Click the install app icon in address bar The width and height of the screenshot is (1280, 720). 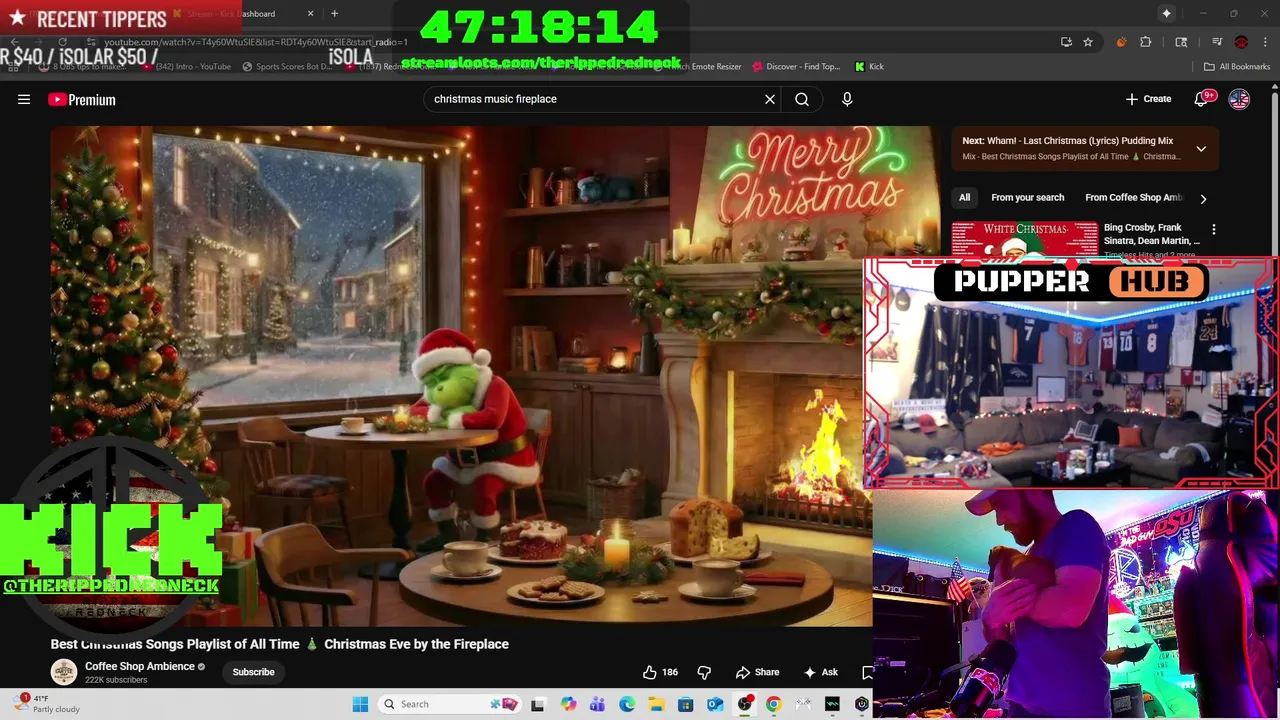1066,42
